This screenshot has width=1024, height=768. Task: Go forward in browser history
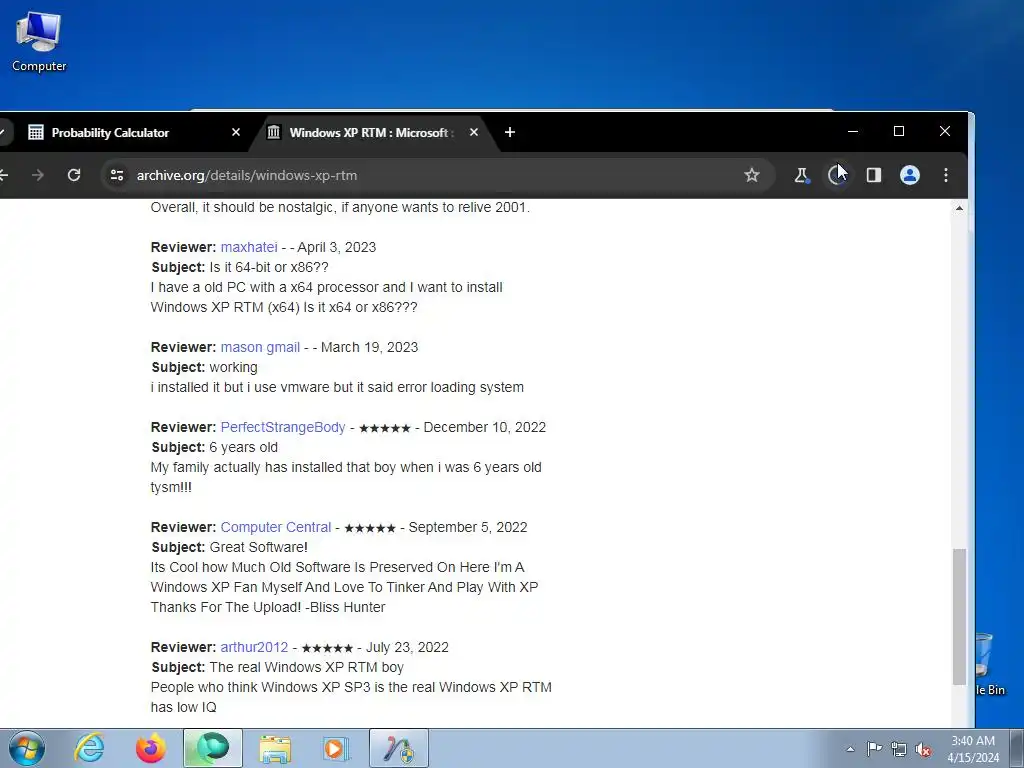tap(38, 175)
